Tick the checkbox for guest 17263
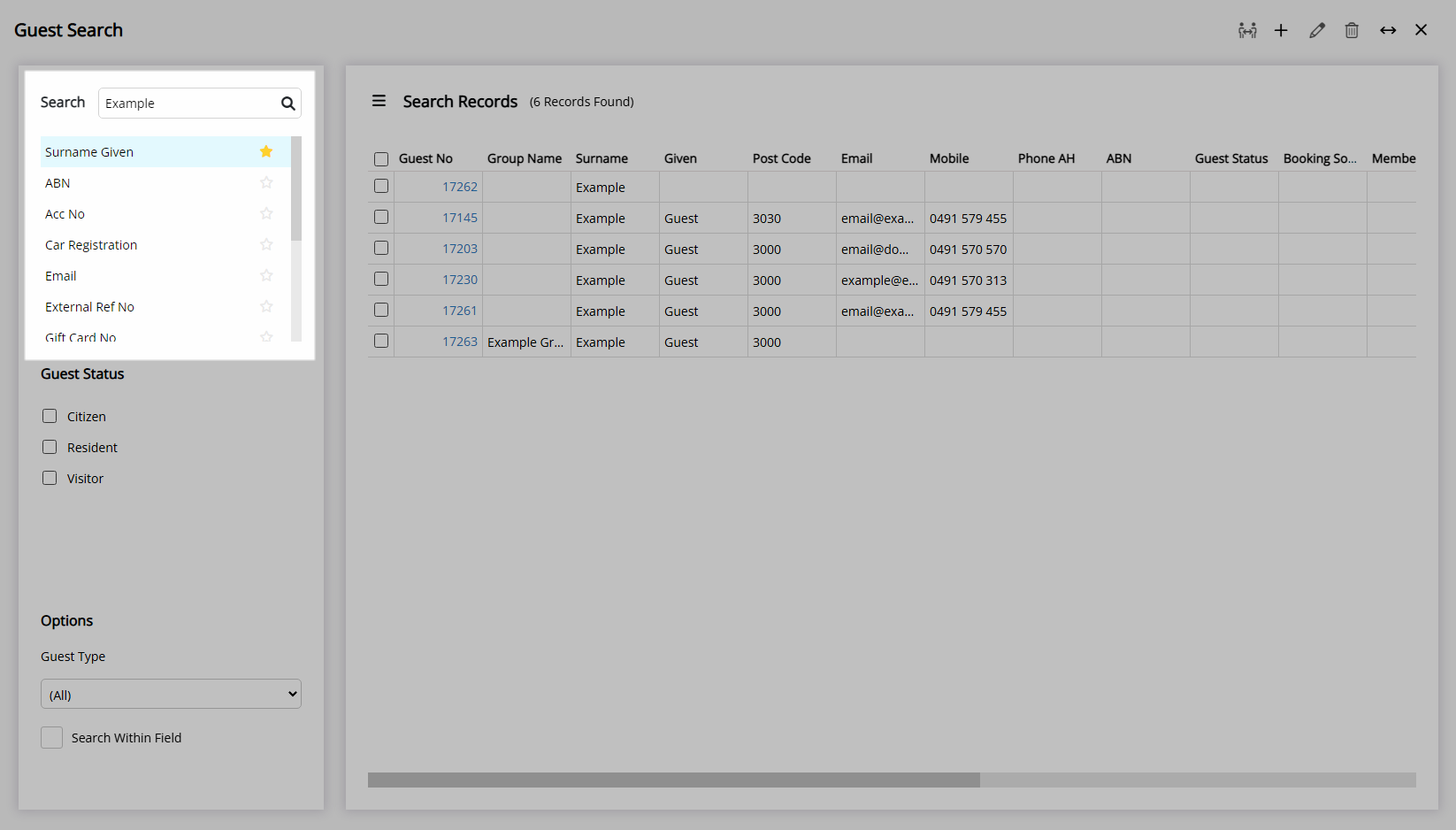The height and width of the screenshot is (830, 1456). coord(381,341)
